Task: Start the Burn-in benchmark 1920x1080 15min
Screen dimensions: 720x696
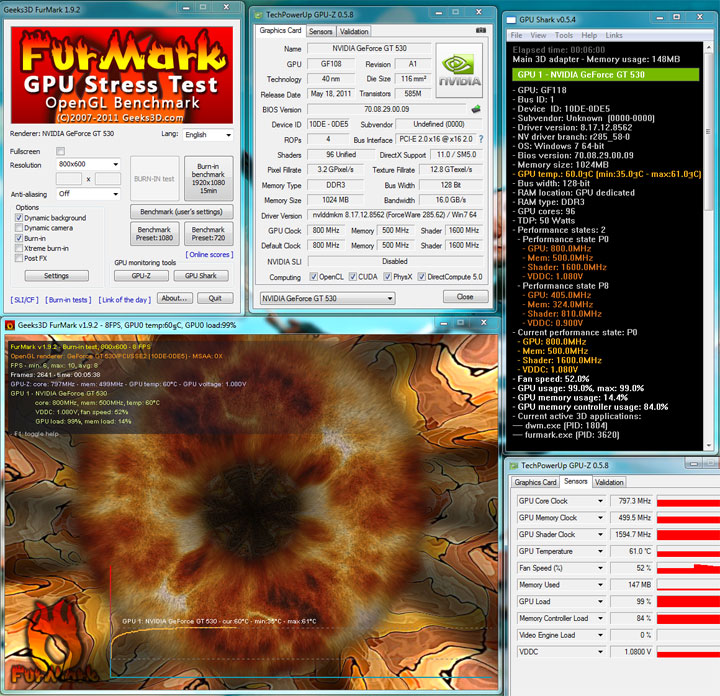Action: tap(208, 178)
